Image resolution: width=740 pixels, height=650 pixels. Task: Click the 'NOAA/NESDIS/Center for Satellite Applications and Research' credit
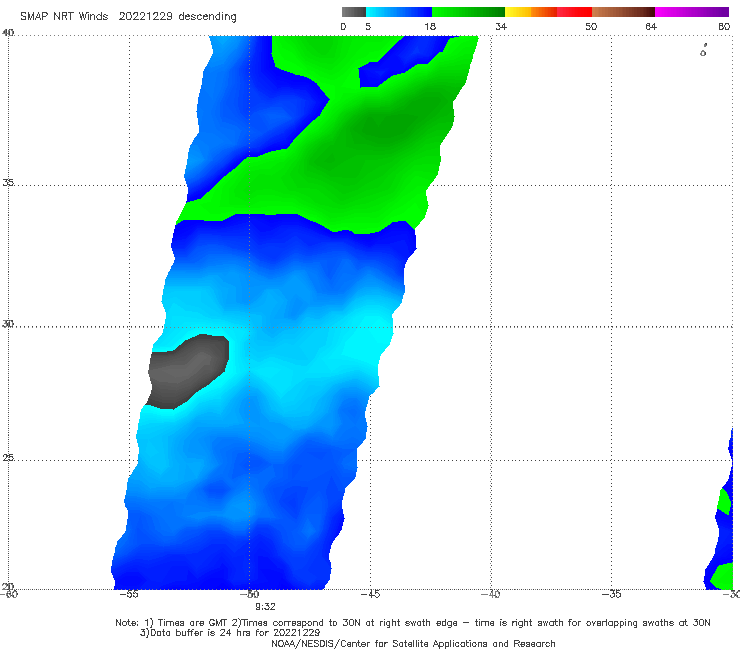tap(413, 643)
